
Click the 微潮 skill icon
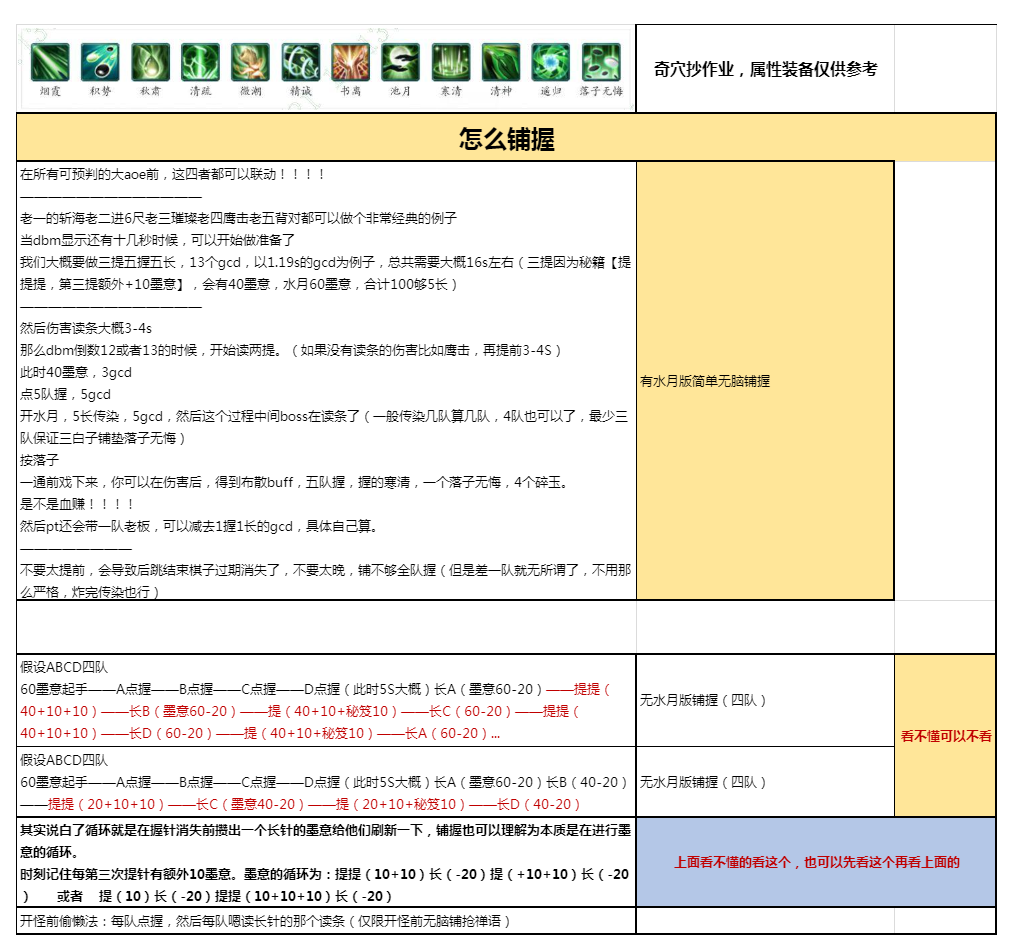click(x=250, y=62)
